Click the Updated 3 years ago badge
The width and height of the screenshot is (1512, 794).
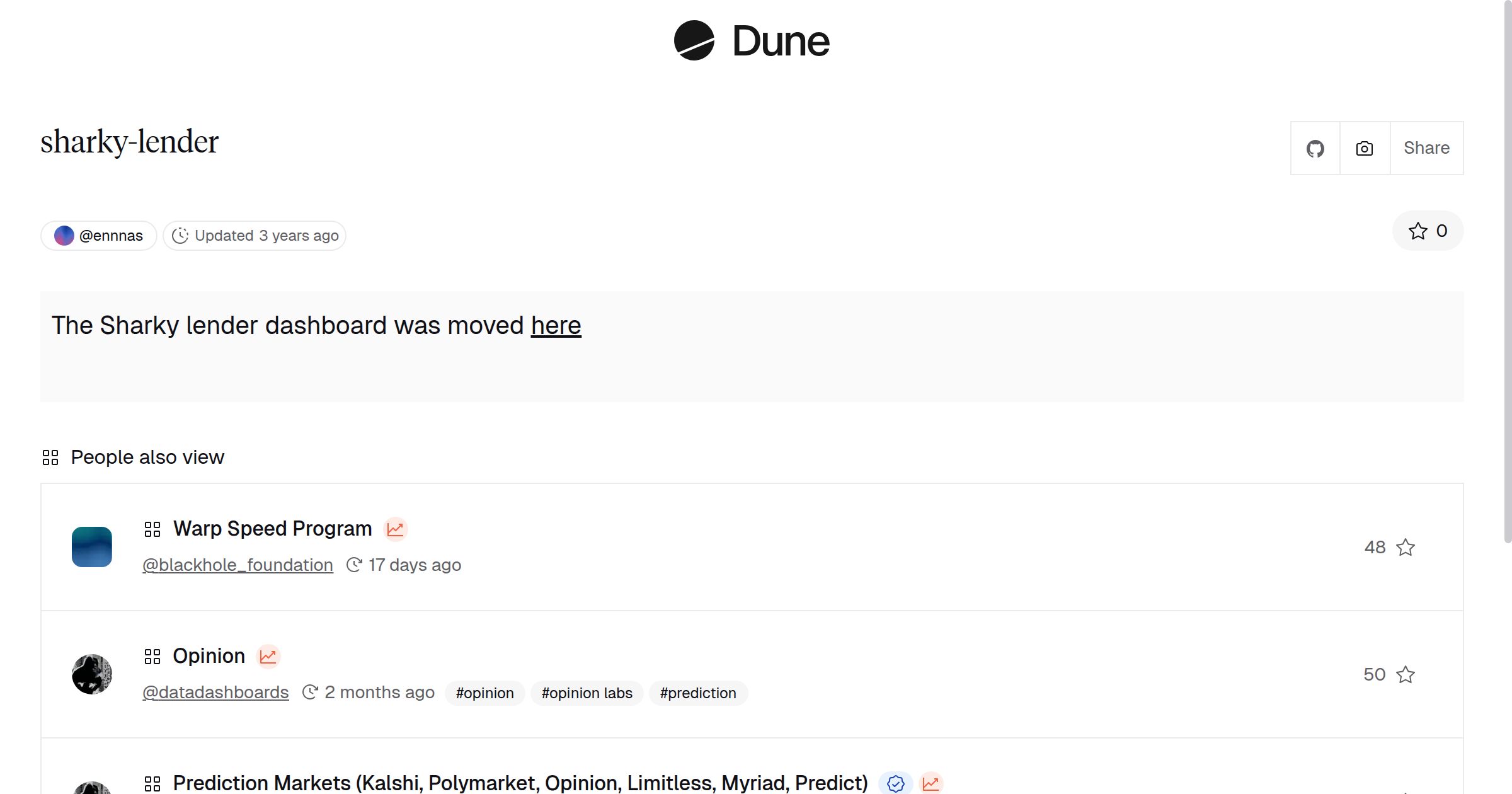pyautogui.click(x=255, y=236)
